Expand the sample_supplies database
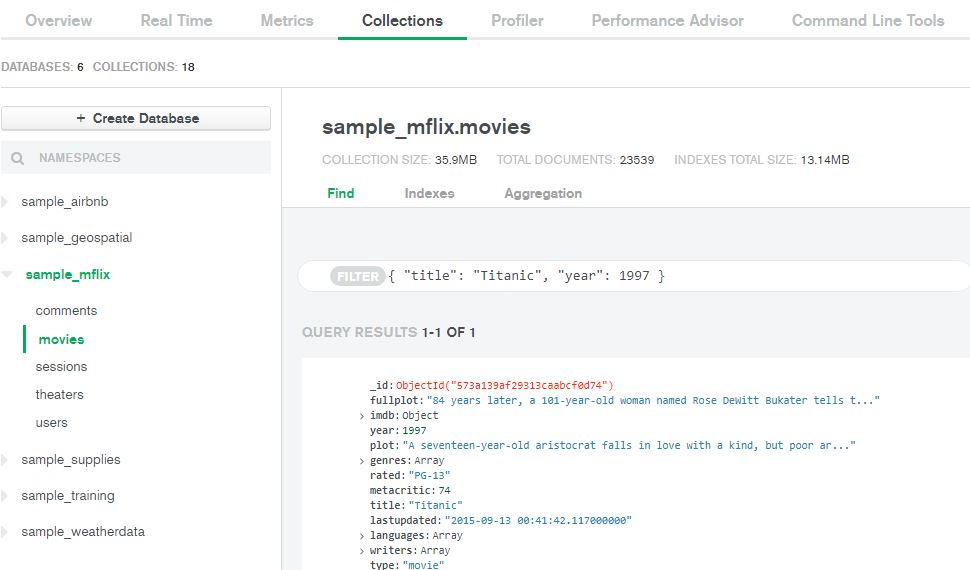 point(4,460)
